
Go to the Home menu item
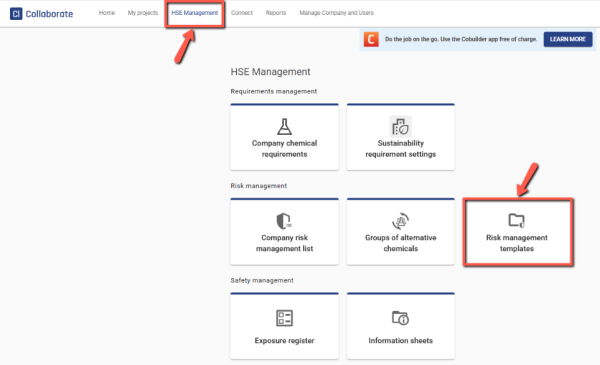coord(107,13)
